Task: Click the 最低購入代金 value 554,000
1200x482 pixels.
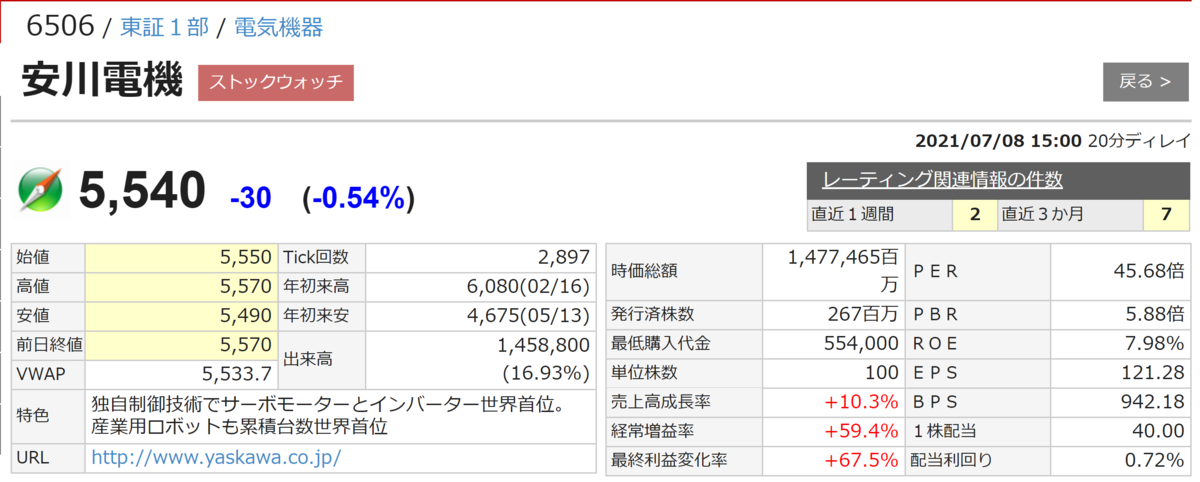Action: coord(862,343)
